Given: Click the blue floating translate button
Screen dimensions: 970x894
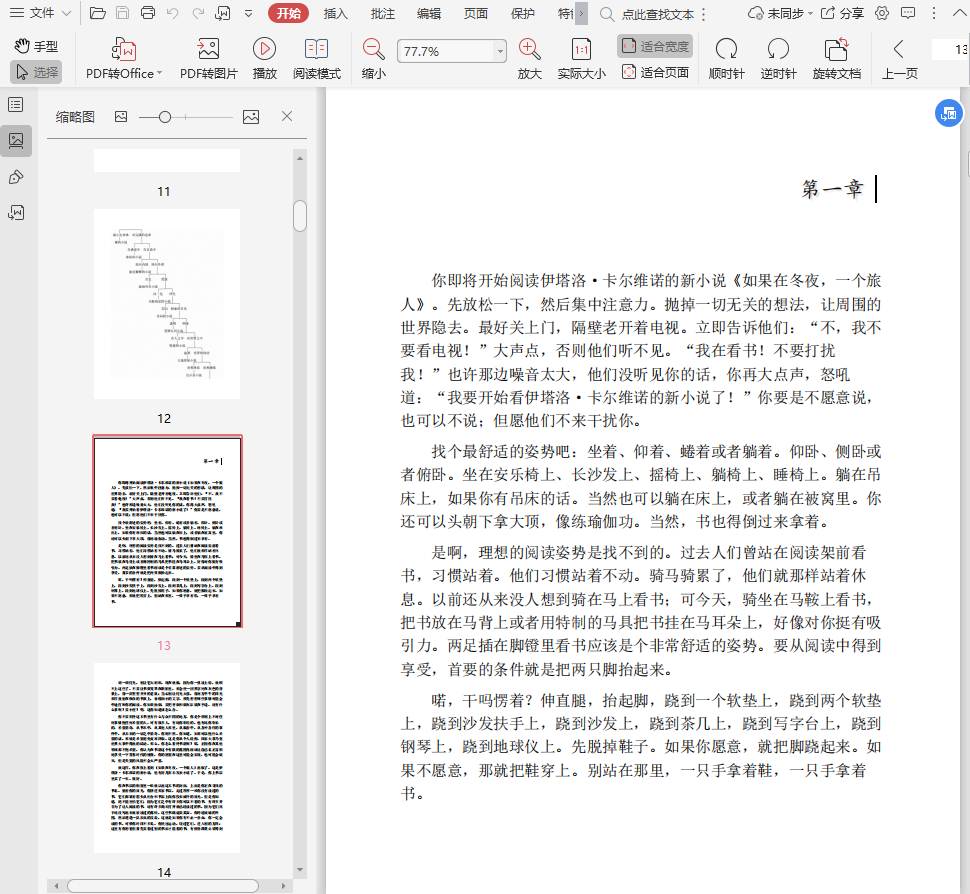Looking at the screenshot, I should click(948, 113).
